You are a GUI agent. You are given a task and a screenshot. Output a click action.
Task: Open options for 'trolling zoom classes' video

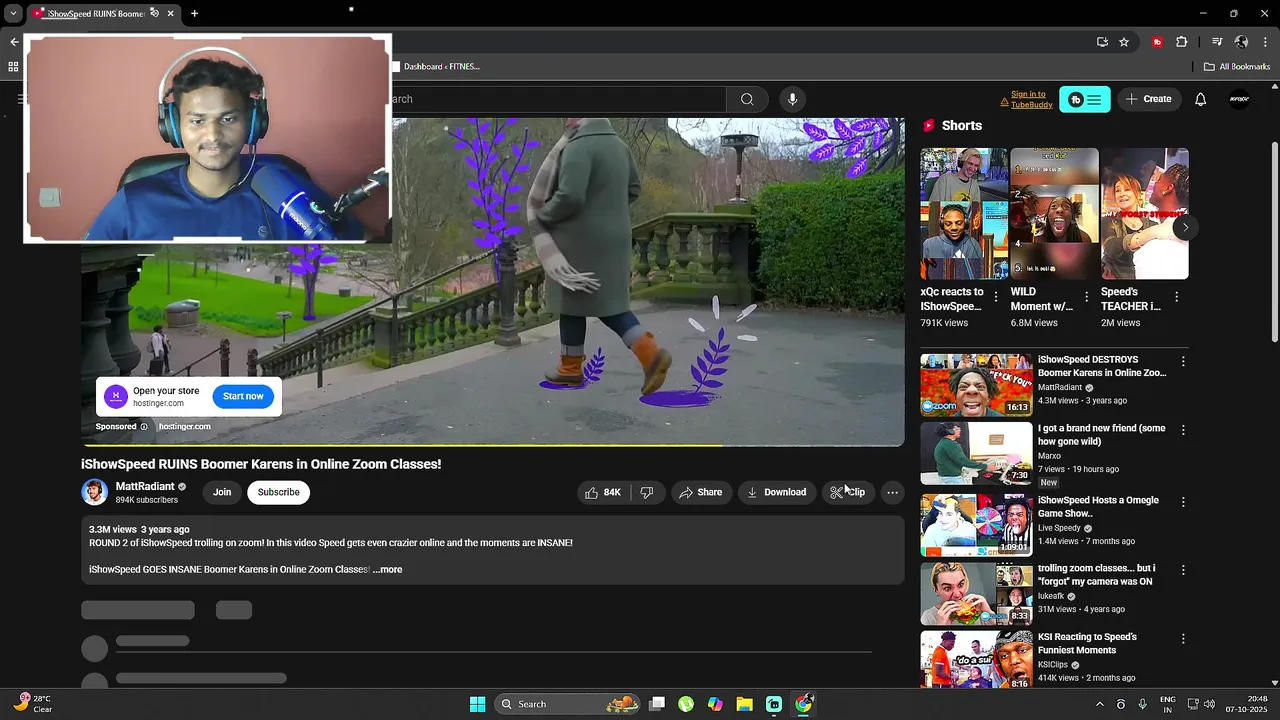[1183, 570]
